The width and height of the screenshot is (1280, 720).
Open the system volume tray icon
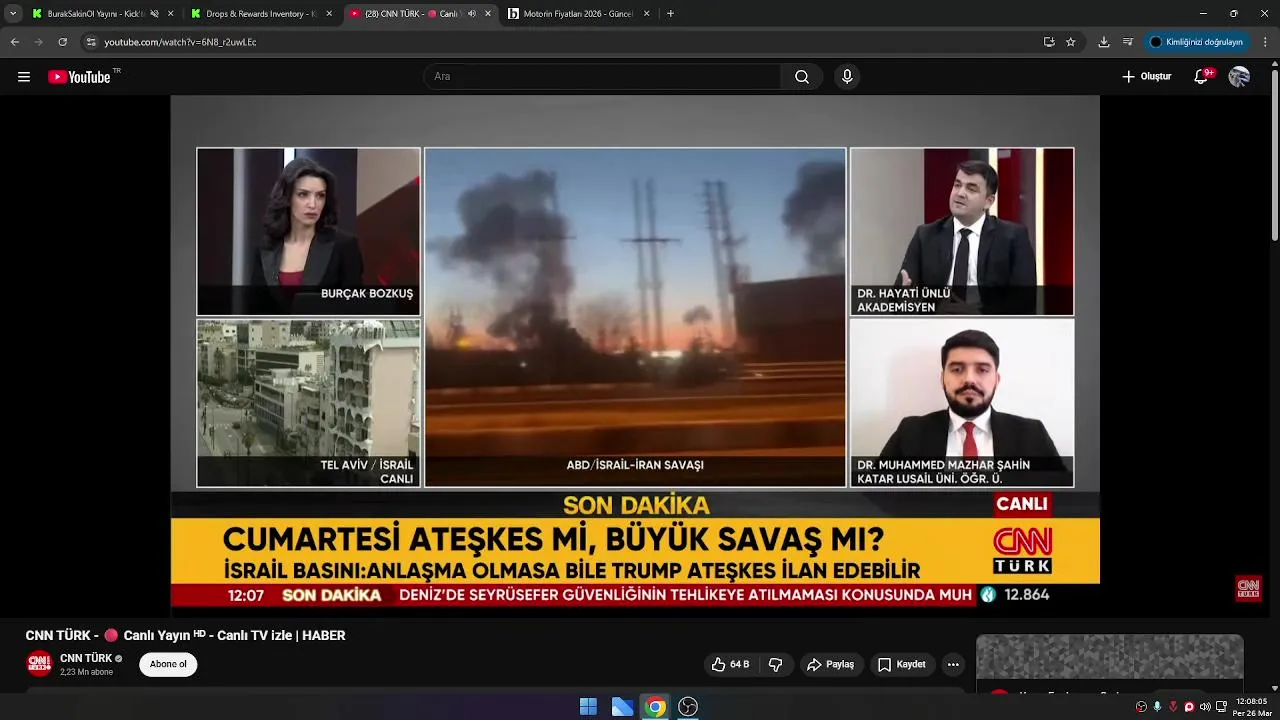pos(1206,707)
